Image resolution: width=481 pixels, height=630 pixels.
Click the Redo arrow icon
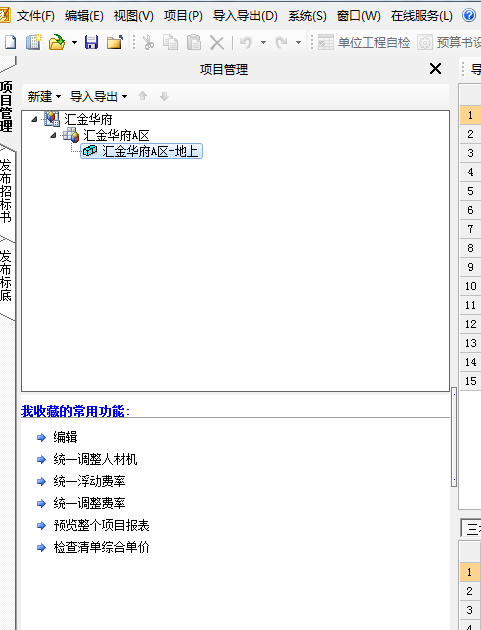(281, 42)
